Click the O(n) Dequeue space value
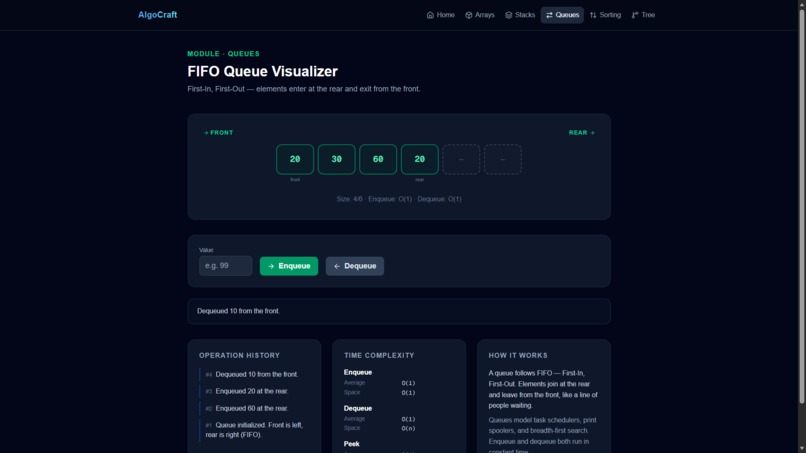 [408, 428]
